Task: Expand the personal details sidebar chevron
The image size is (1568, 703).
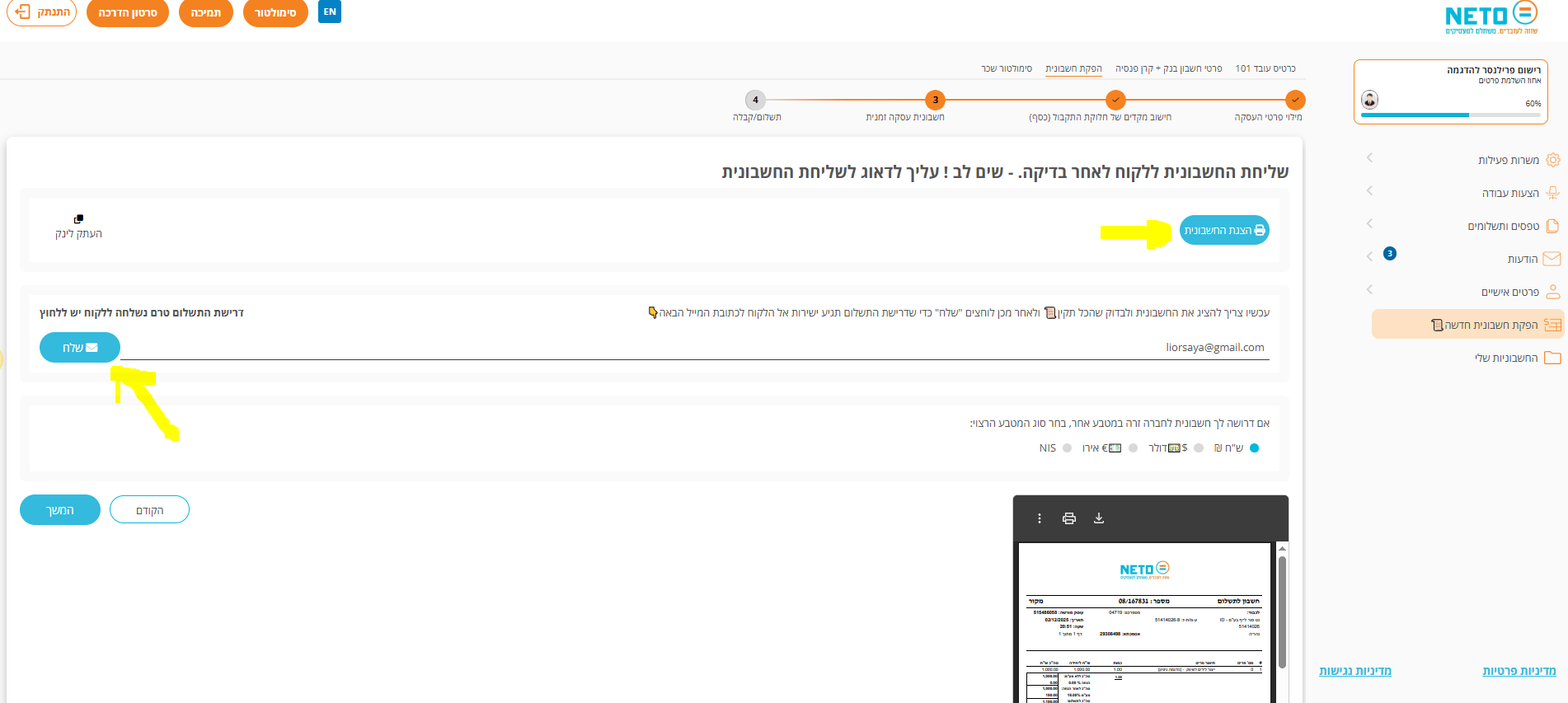Action: 1369,289
